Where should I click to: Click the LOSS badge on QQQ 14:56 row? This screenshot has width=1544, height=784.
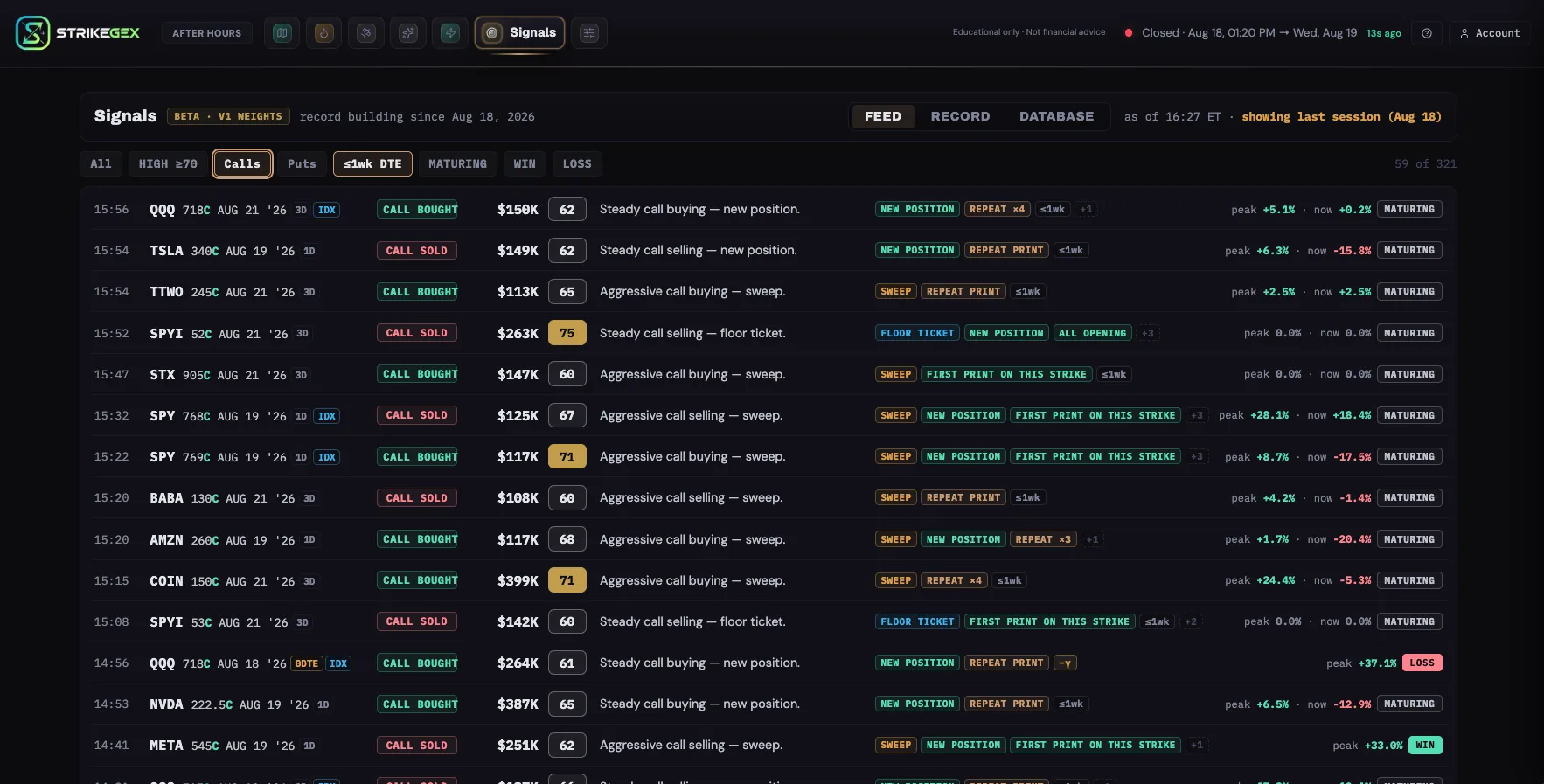coord(1422,663)
